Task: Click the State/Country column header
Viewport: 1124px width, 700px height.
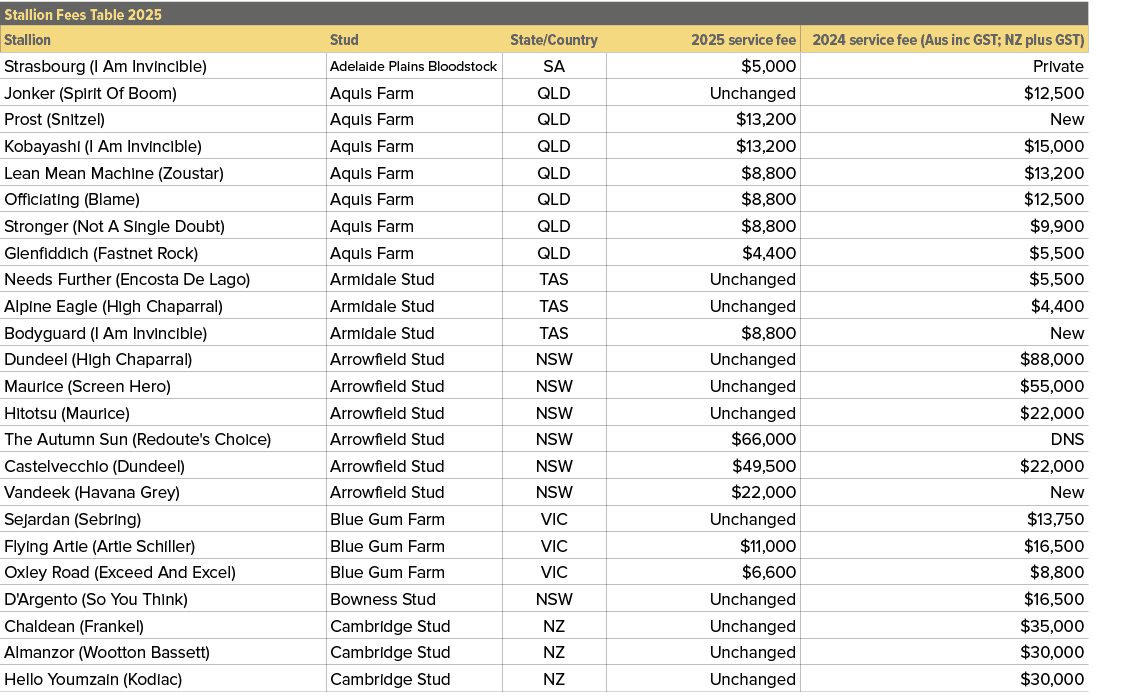Action: click(554, 40)
